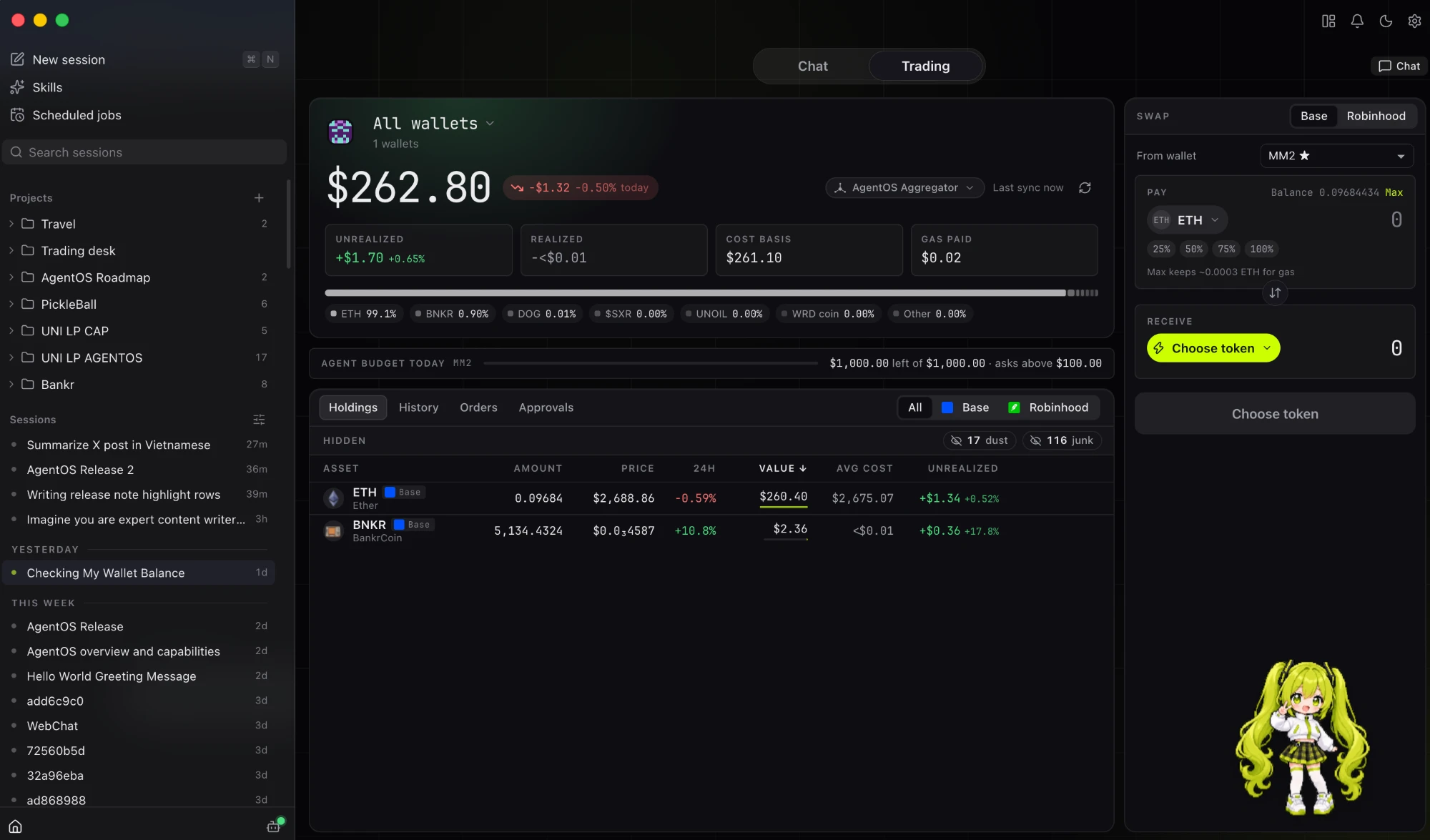The image size is (1430, 840).
Task: Refresh wallet sync with the circular arrows icon
Action: [1085, 187]
